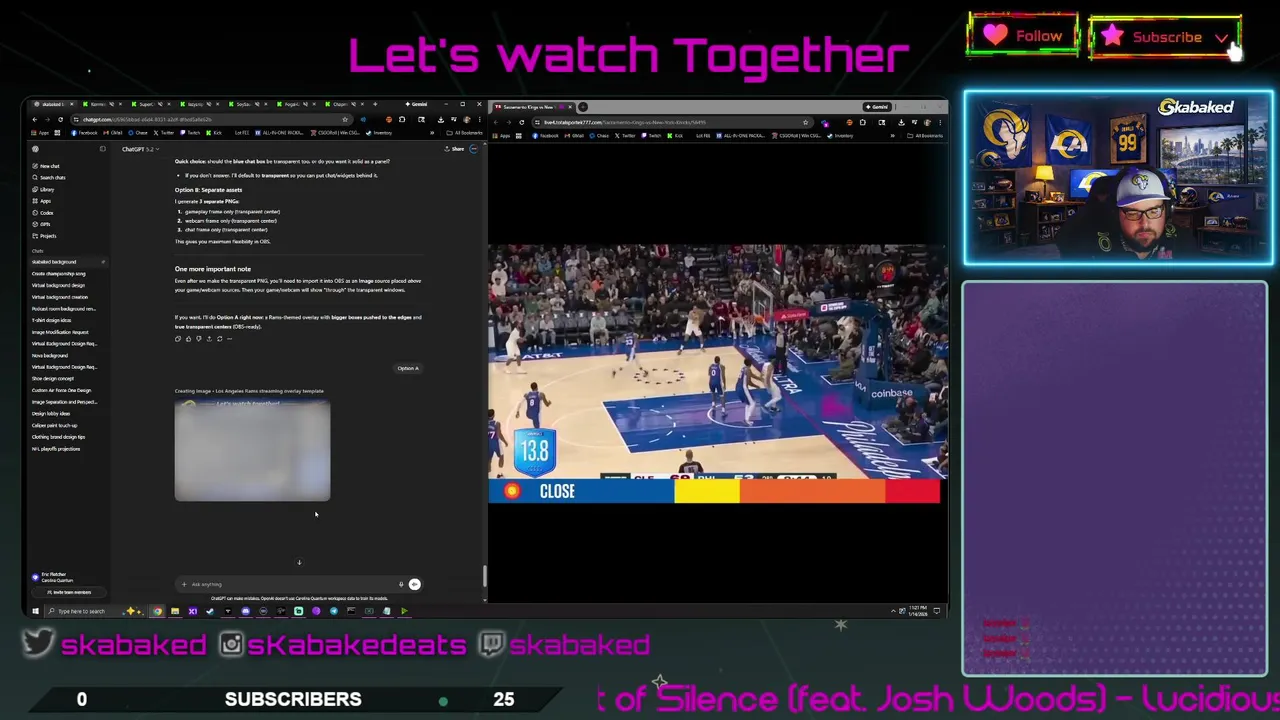Viewport: 1280px width, 720px height.
Task: Copy the ChatGPT response with copy icon
Action: tap(178, 339)
